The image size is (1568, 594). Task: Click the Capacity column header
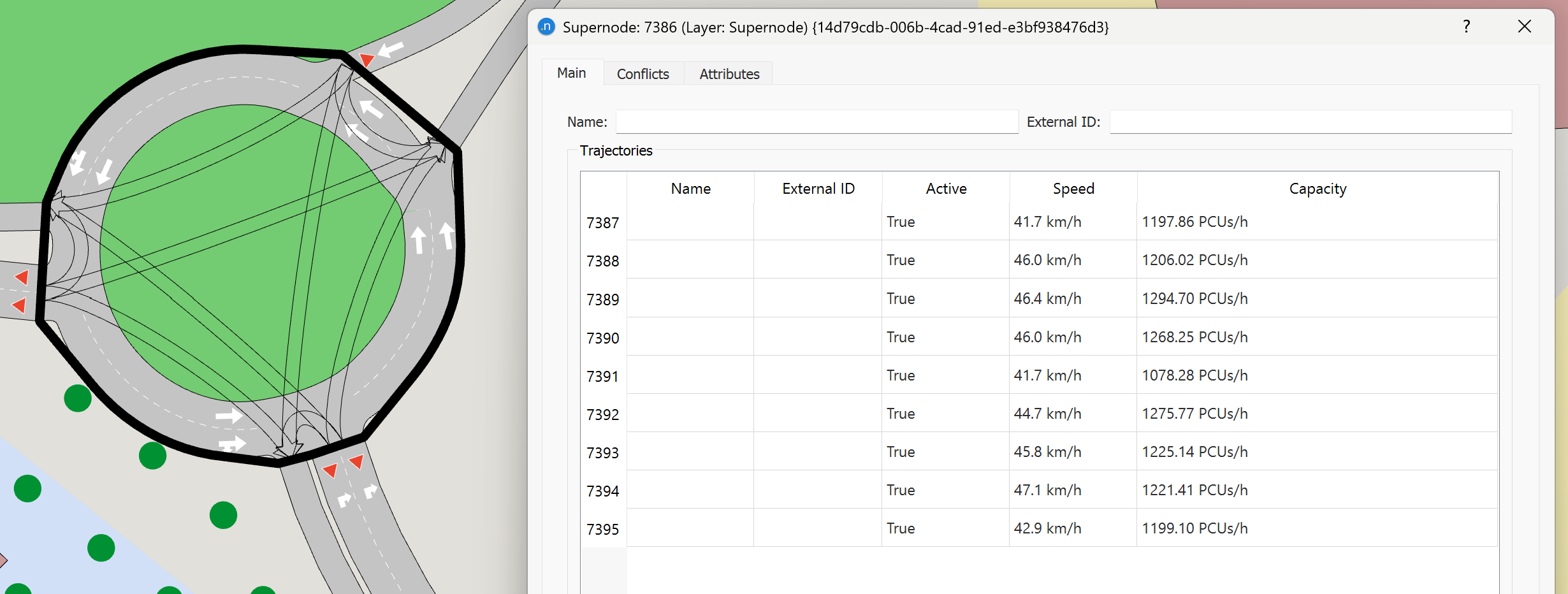point(1317,189)
